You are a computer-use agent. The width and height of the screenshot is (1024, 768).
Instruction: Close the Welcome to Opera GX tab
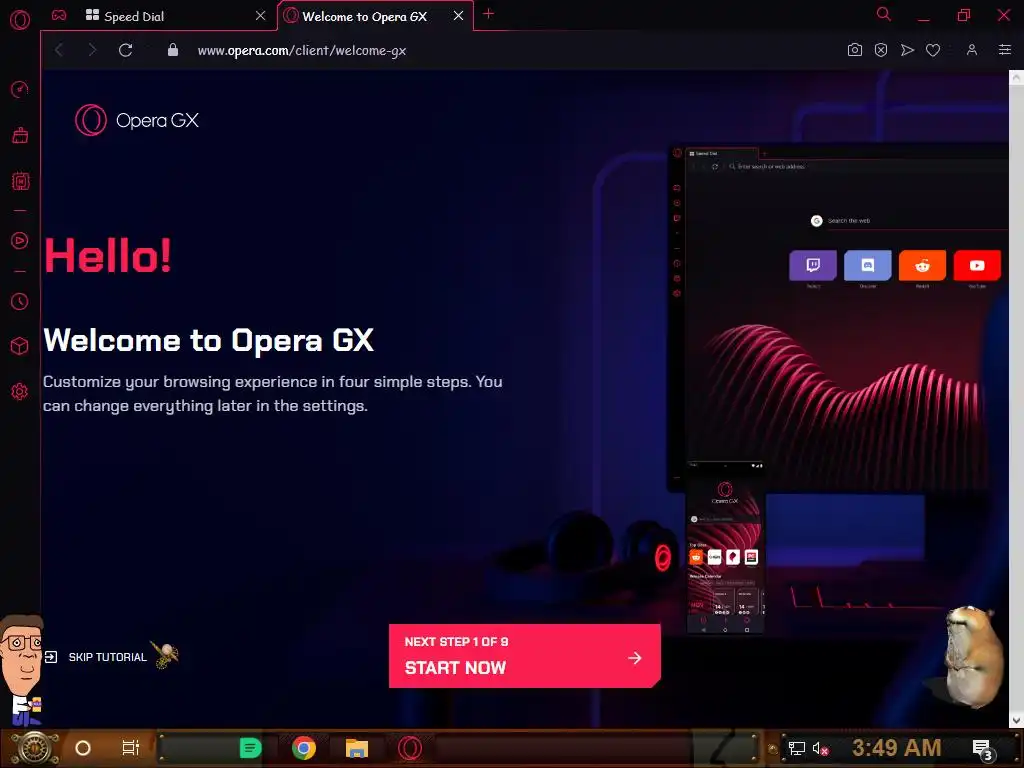pyautogui.click(x=458, y=16)
